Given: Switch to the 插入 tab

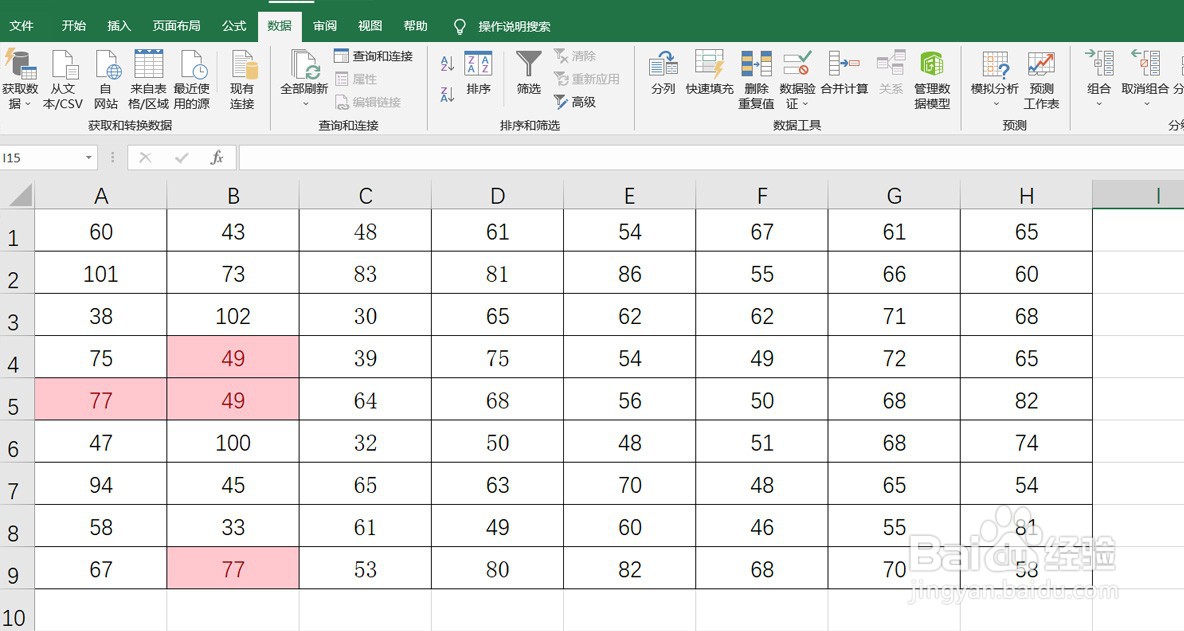Looking at the screenshot, I should click(119, 26).
